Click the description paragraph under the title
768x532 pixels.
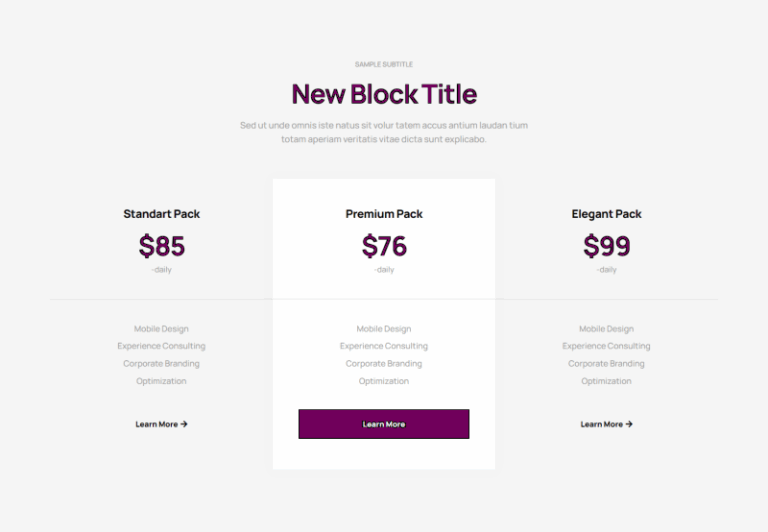(x=384, y=132)
